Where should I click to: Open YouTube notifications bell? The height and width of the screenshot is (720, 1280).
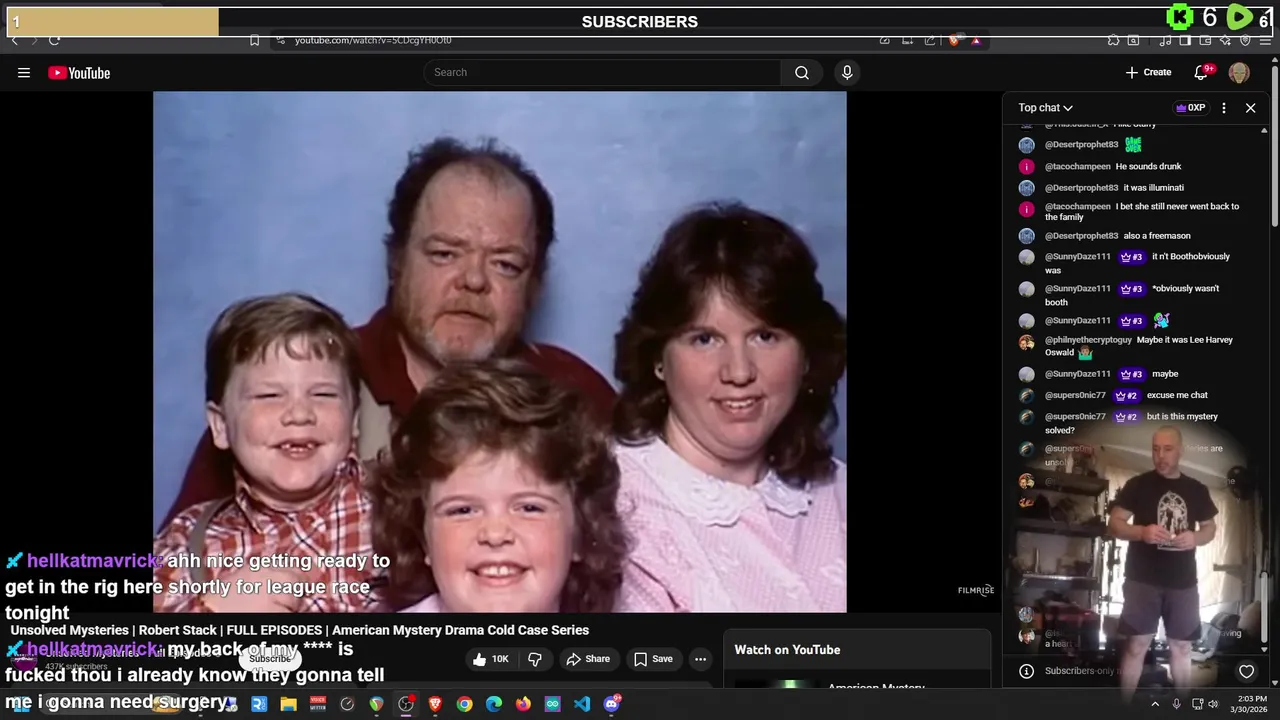tap(1202, 72)
